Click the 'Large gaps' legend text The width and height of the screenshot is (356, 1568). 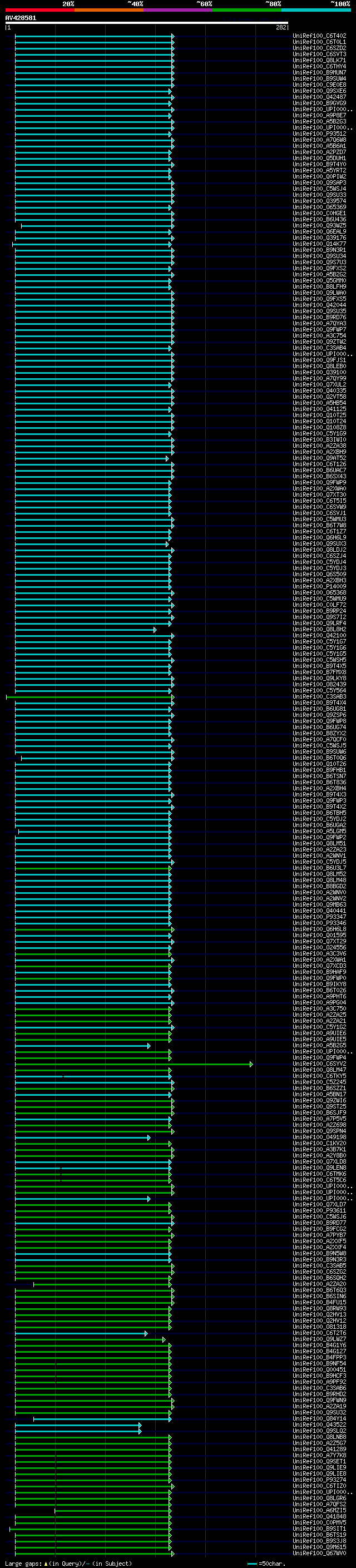point(24,1564)
